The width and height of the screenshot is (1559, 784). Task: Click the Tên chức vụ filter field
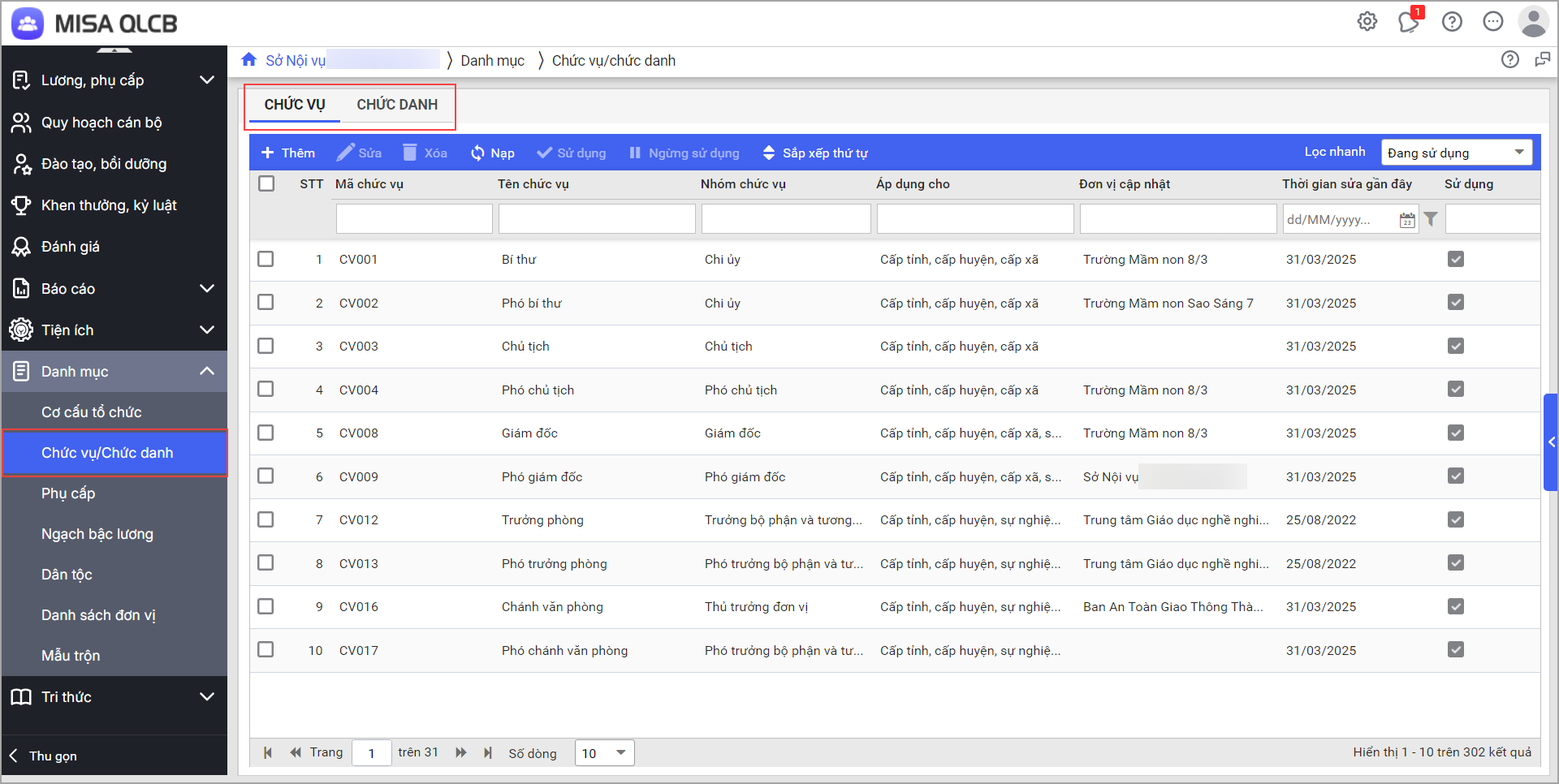[x=597, y=219]
